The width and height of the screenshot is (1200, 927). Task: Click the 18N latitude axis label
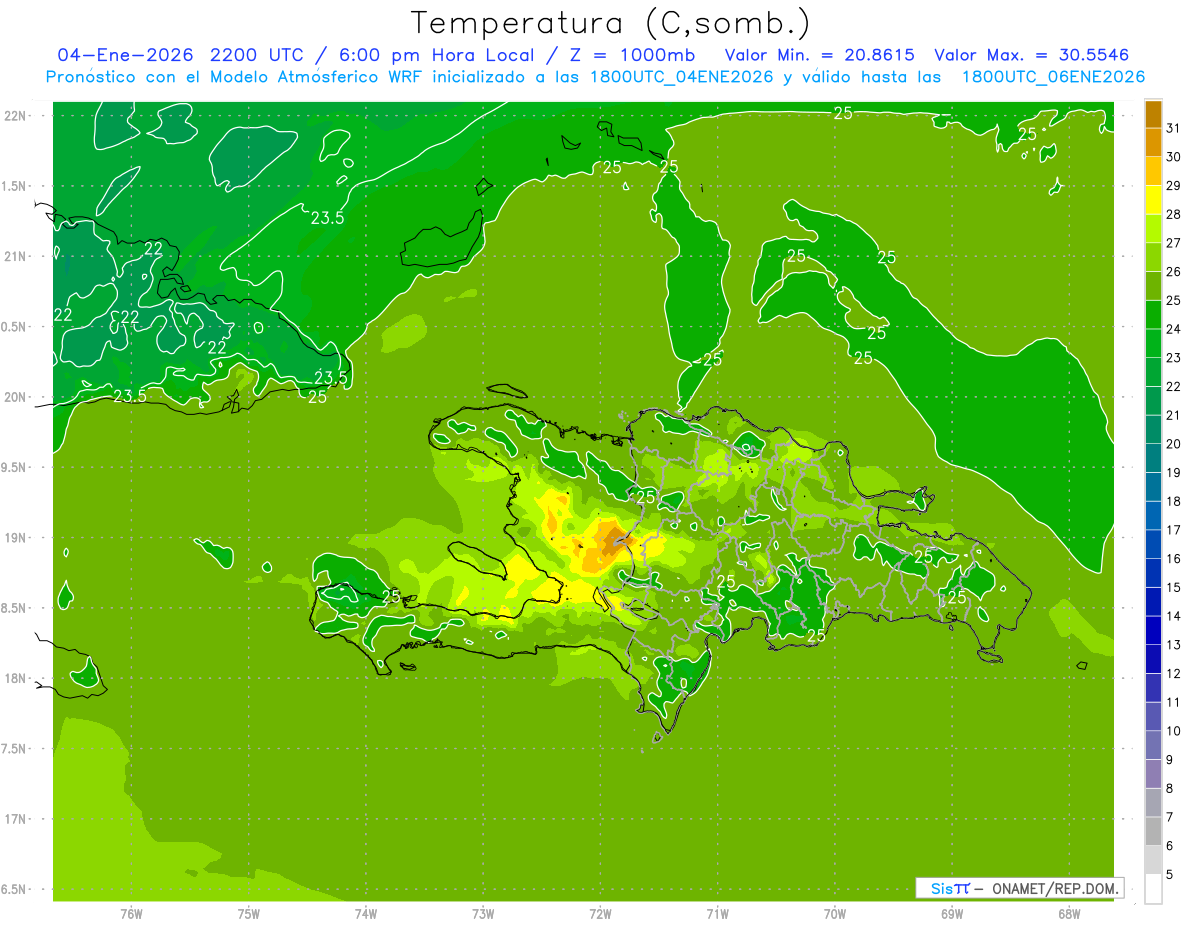[15, 678]
